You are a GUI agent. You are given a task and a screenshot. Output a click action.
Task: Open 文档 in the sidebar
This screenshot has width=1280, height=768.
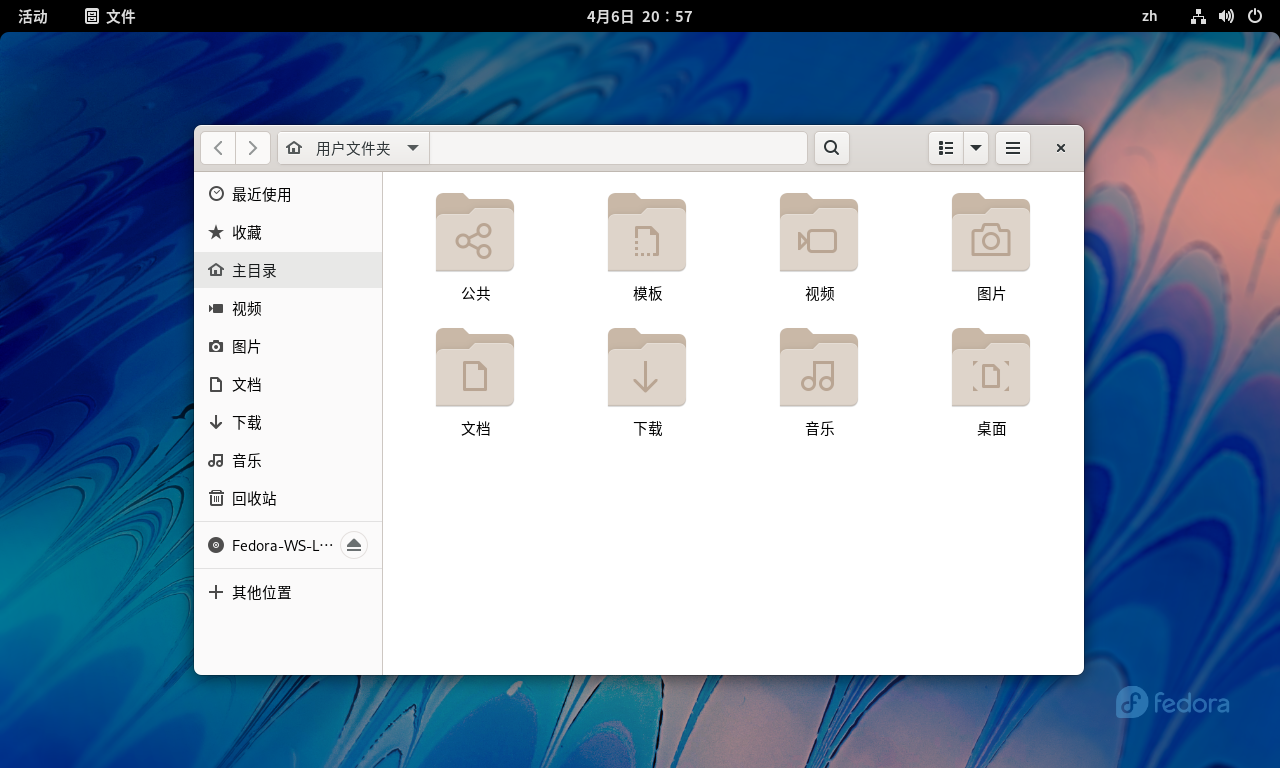[x=288, y=384]
